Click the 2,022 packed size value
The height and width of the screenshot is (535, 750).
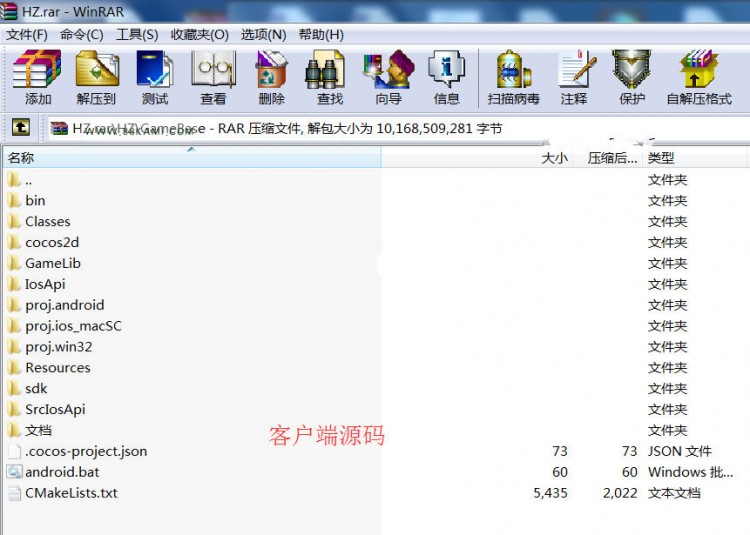[620, 493]
